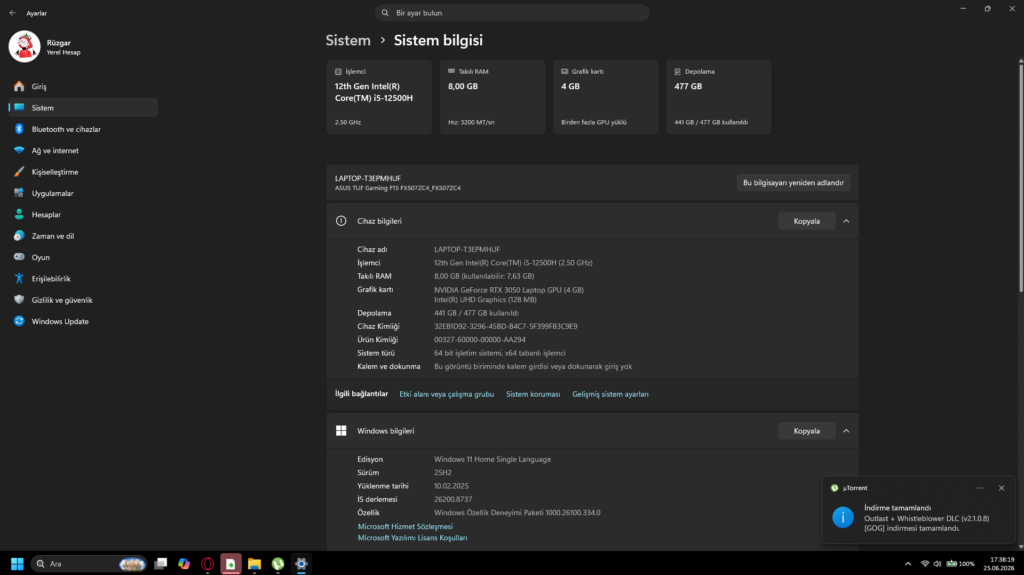This screenshot has height=575, width=1024.
Task: Select the Sistem item in sidebar
Action: coord(83,108)
